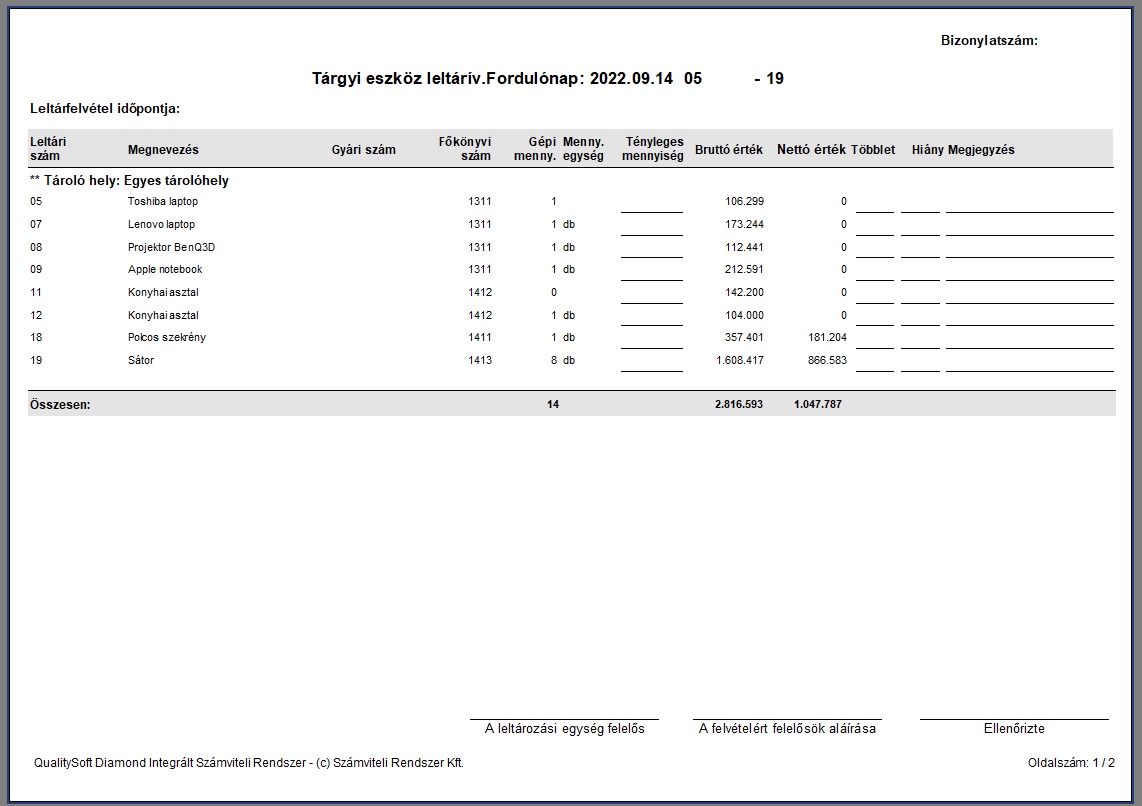Click the Apple notebook item

tap(165, 270)
